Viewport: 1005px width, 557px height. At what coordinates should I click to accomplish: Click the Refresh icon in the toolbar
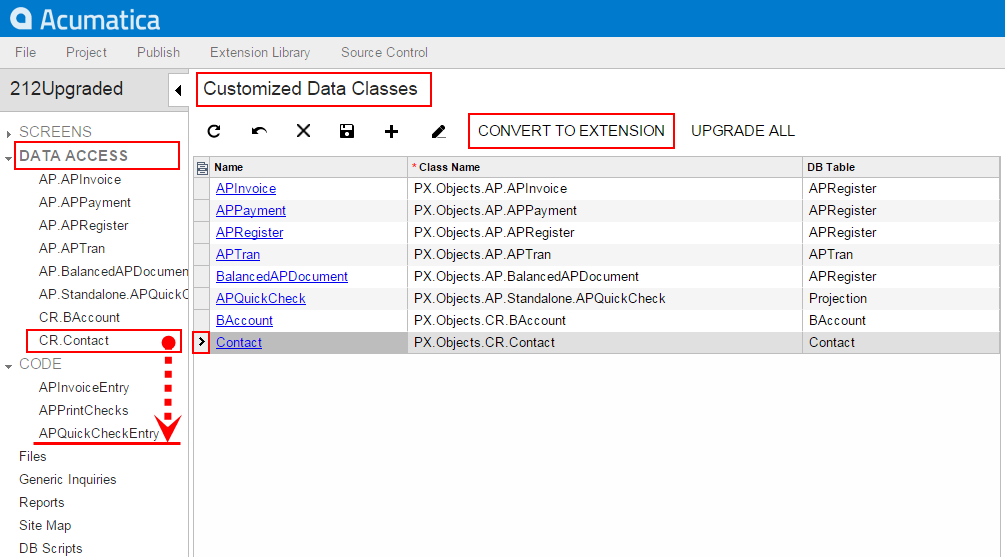(x=214, y=131)
